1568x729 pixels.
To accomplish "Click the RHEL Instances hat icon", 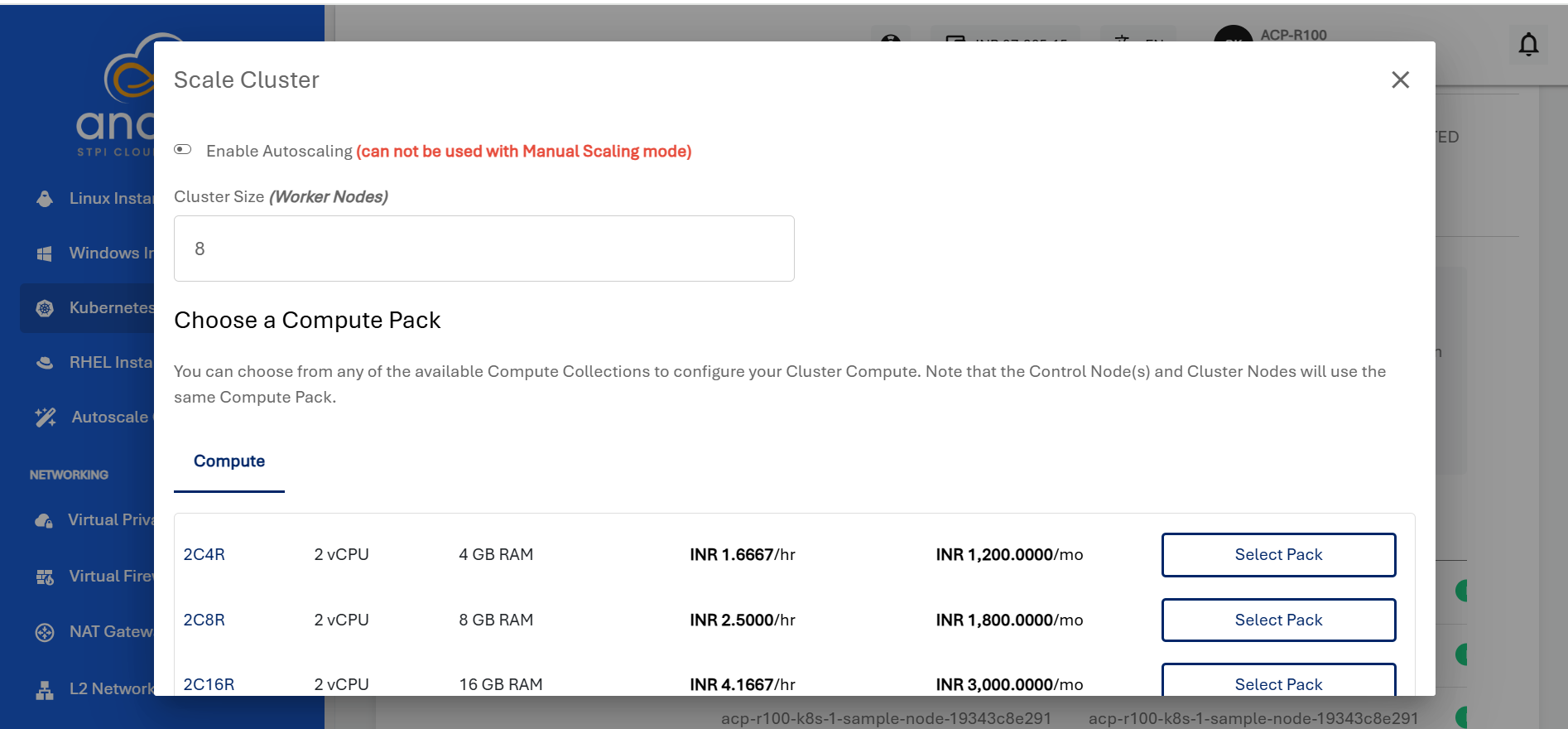I will [45, 363].
